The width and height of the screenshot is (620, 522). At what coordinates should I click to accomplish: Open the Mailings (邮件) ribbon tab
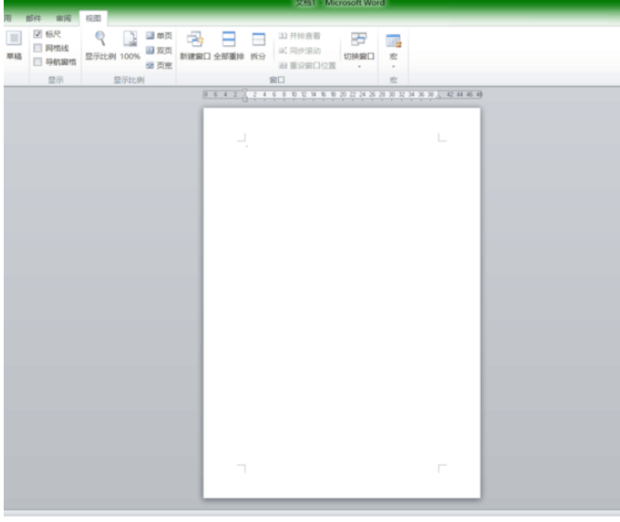(33, 18)
